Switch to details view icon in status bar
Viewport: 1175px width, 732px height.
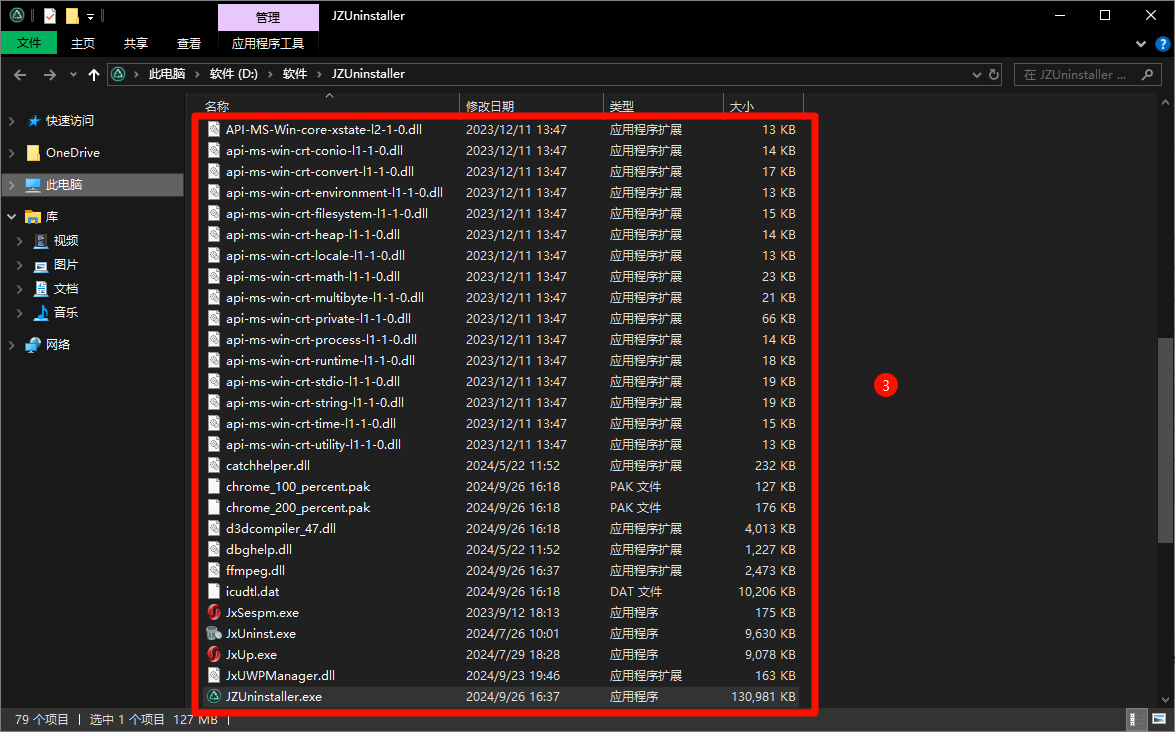click(1136, 719)
